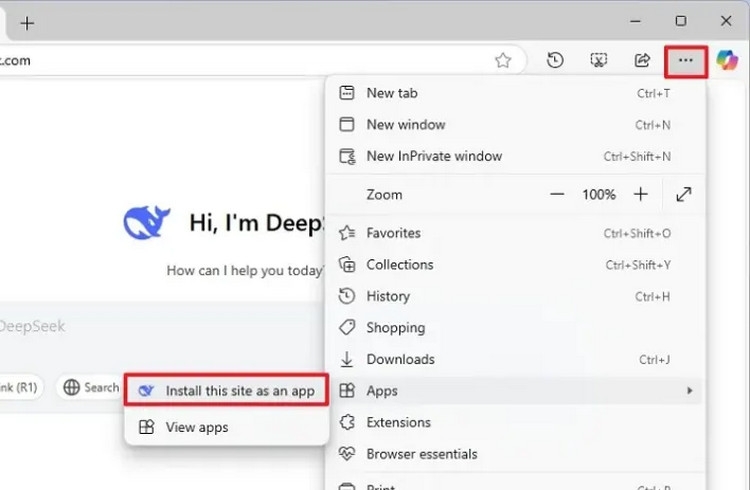Select View apps in submenu
The width and height of the screenshot is (750, 490).
tap(226, 427)
